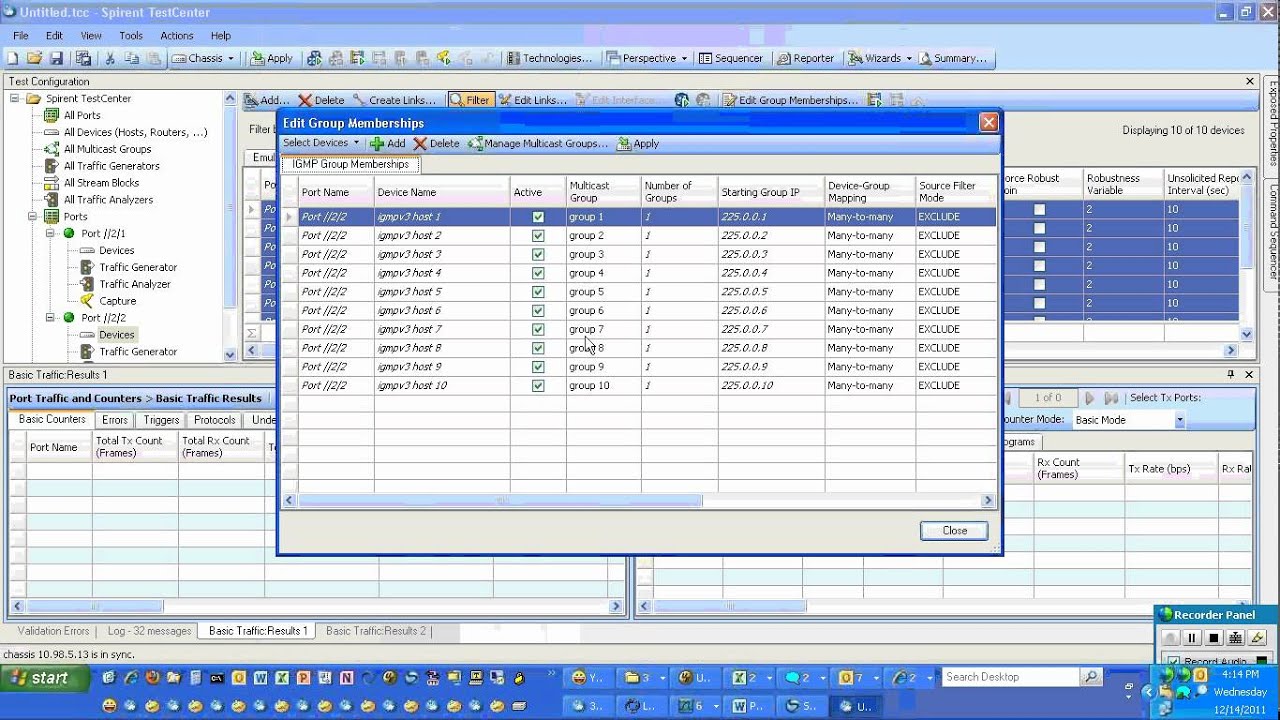Switch to the Triggers results tab
The height and width of the screenshot is (720, 1280).
tap(161, 420)
